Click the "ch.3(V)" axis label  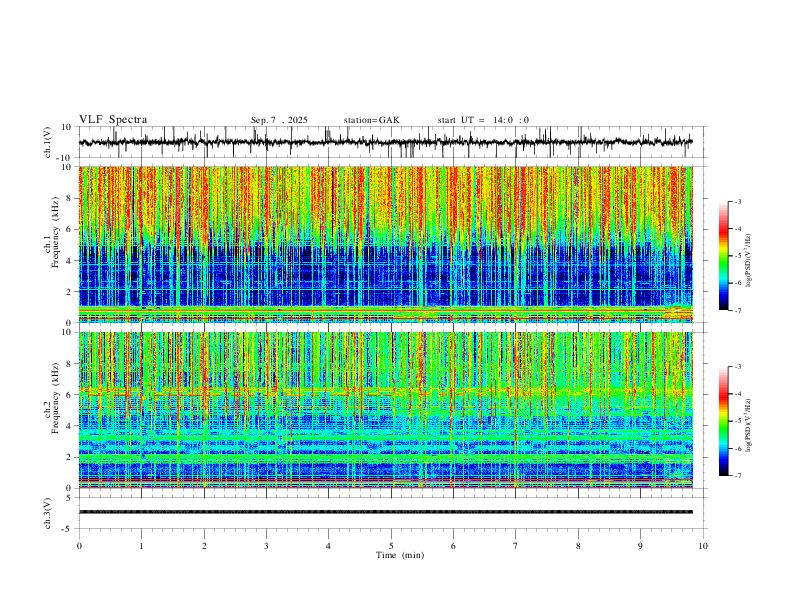[x=48, y=513]
